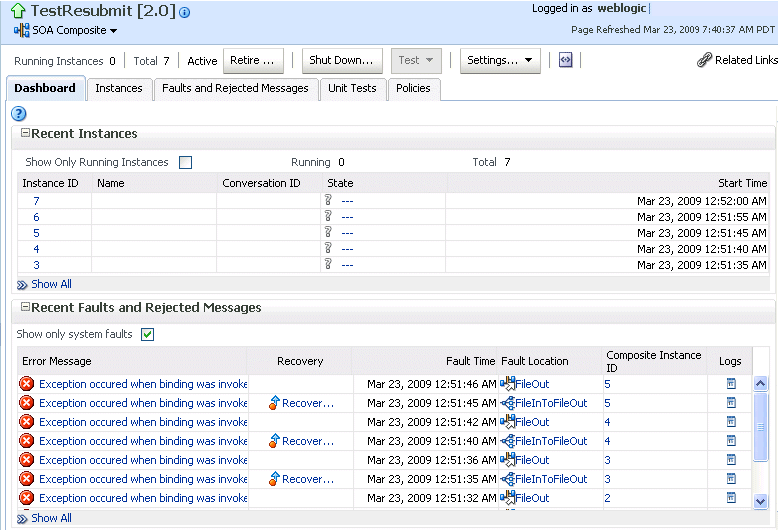The image size is (778, 530).
Task: Click the unknown state icon for instance 5
Action: coord(328,232)
